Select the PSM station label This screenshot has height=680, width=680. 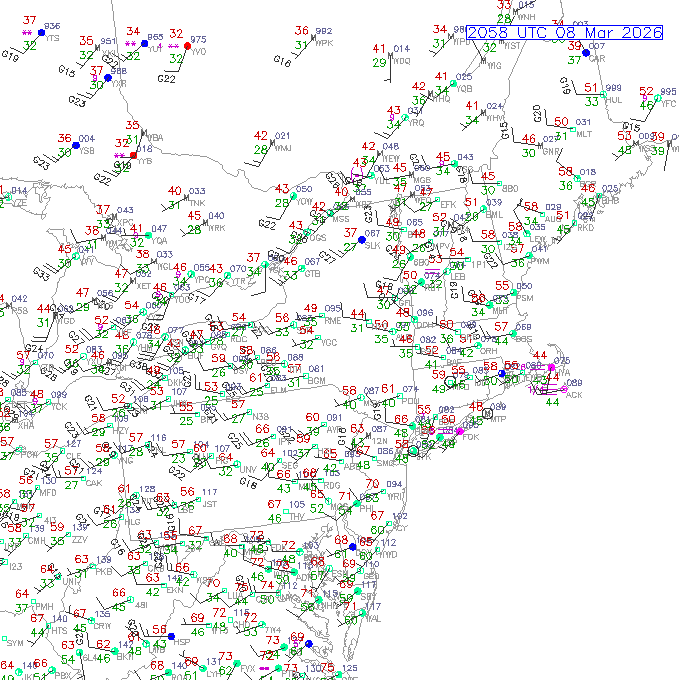(x=525, y=298)
